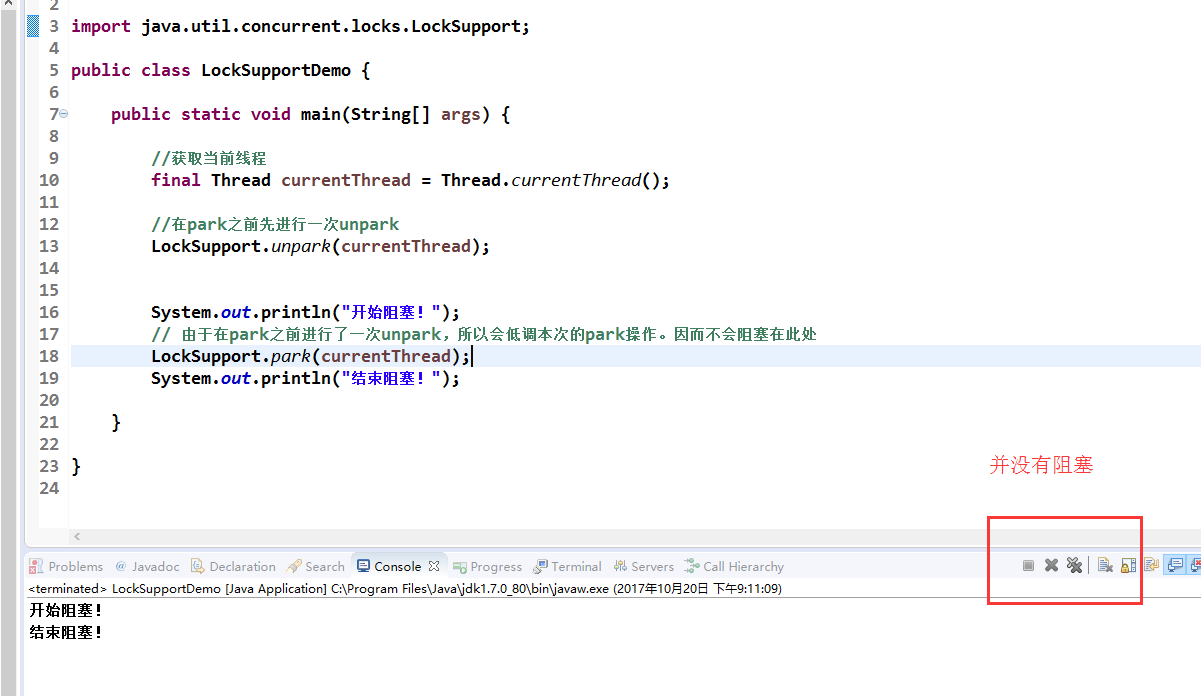Image resolution: width=1201 pixels, height=696 pixels.
Task: Click the main method signature on line 7
Action: [x=310, y=114]
